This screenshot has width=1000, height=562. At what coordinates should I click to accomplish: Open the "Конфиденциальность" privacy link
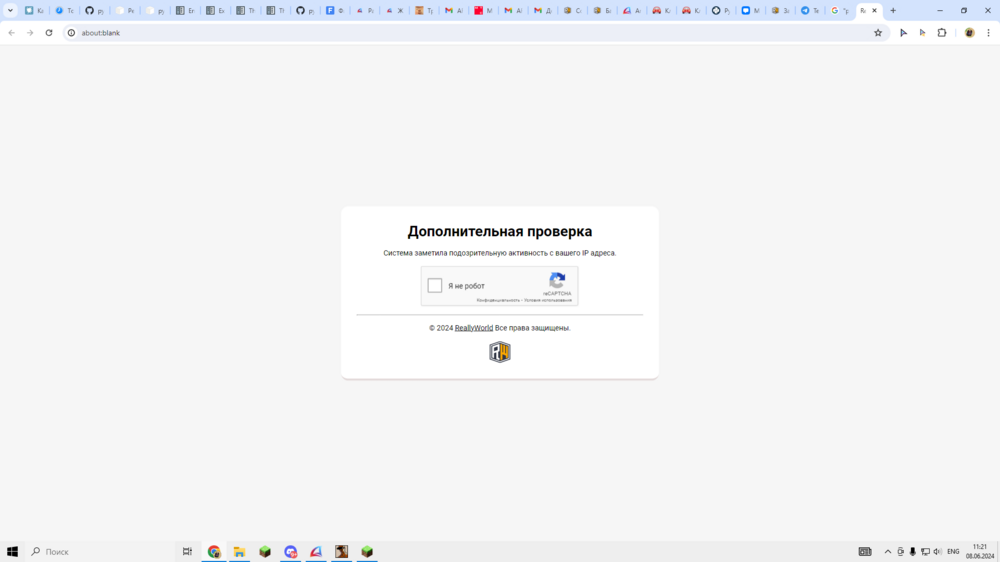[x=498, y=300]
